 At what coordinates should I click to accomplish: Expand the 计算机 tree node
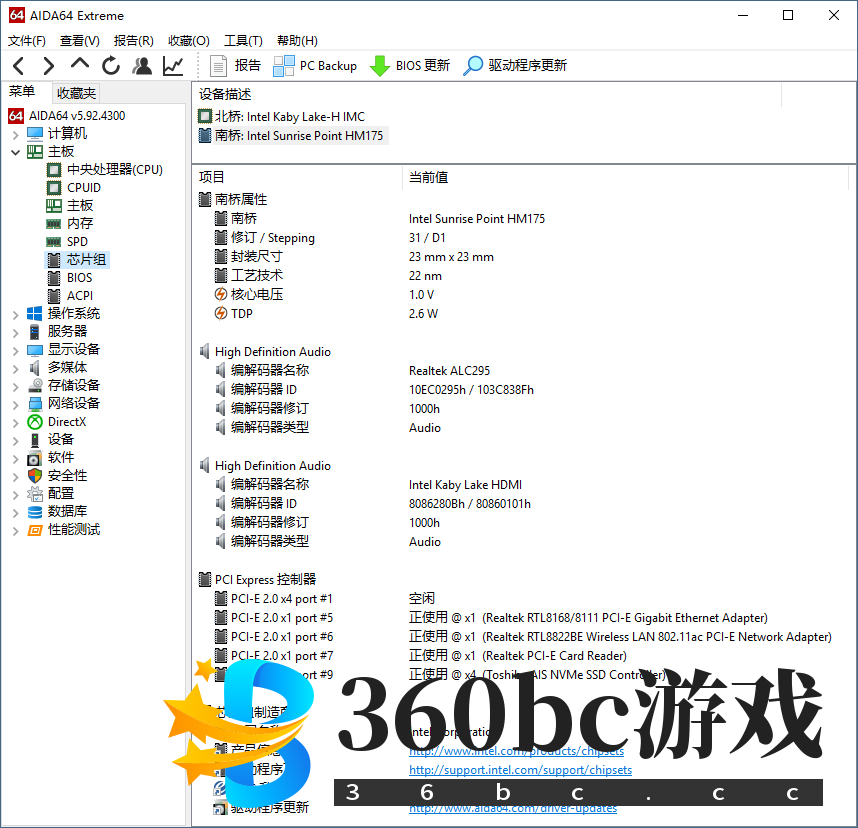pyautogui.click(x=15, y=134)
